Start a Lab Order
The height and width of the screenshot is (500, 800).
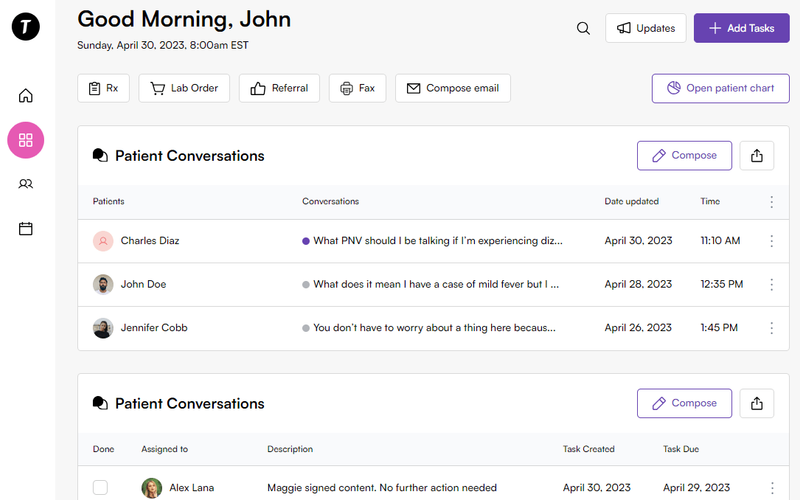[x=184, y=88]
